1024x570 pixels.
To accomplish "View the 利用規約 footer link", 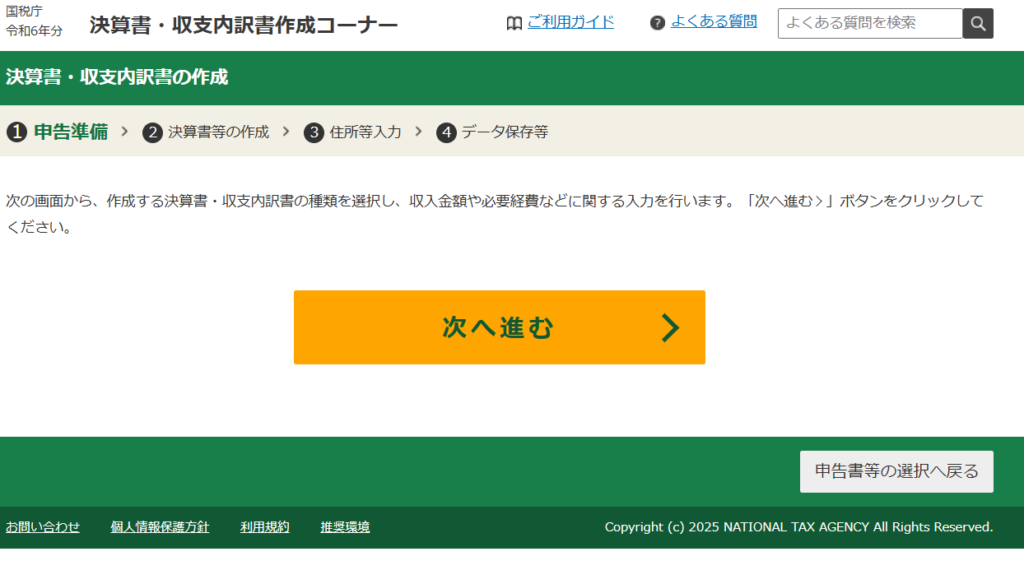I will coord(265,527).
